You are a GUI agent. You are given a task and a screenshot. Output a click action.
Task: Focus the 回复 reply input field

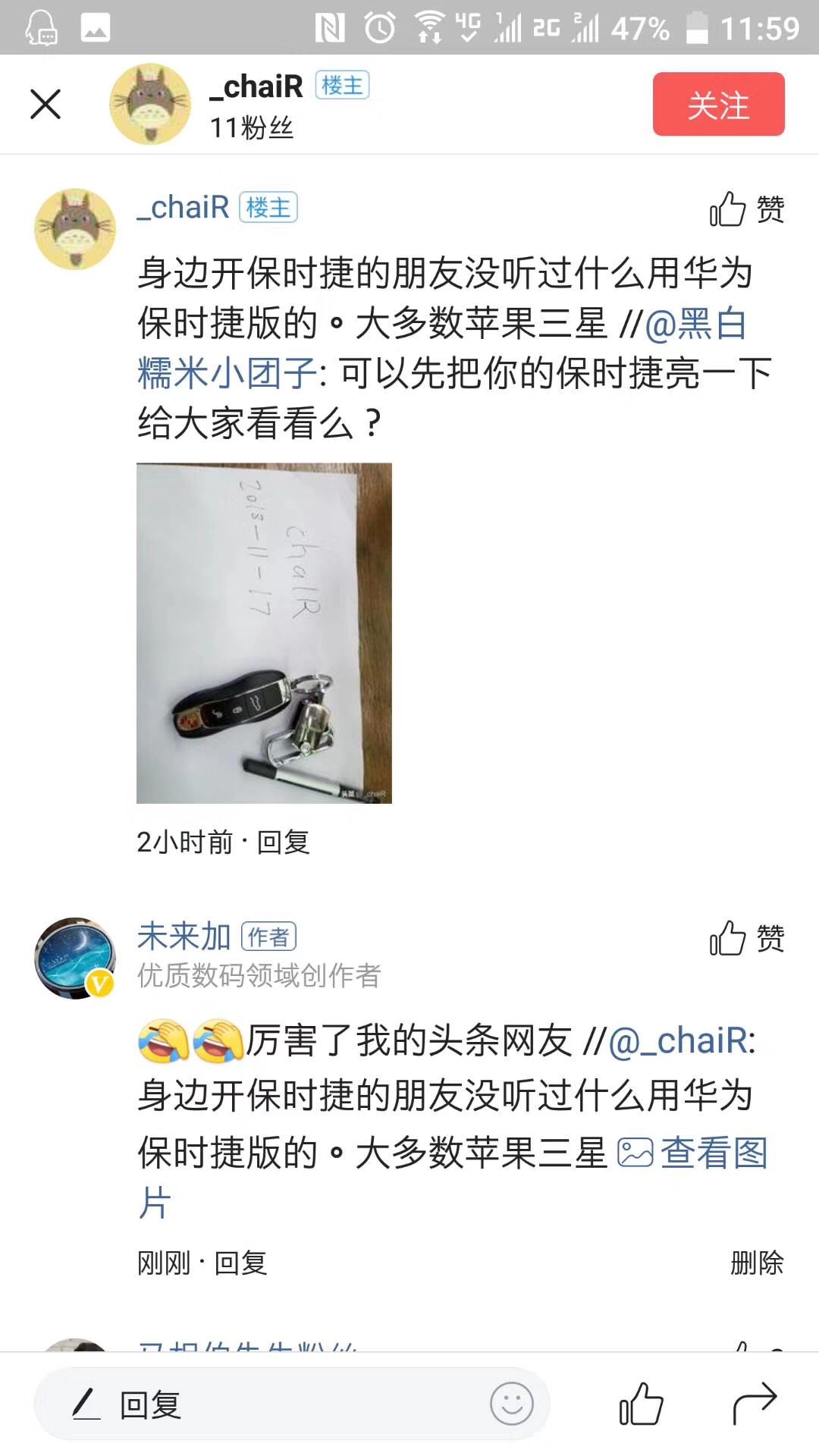click(x=292, y=1404)
